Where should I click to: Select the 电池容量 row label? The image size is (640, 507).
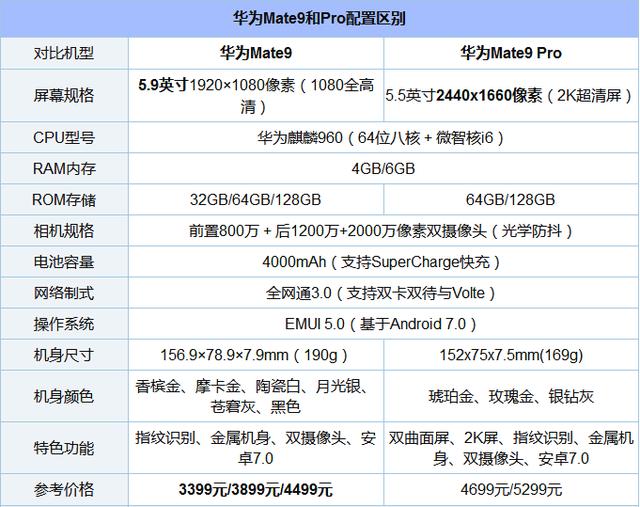64,262
